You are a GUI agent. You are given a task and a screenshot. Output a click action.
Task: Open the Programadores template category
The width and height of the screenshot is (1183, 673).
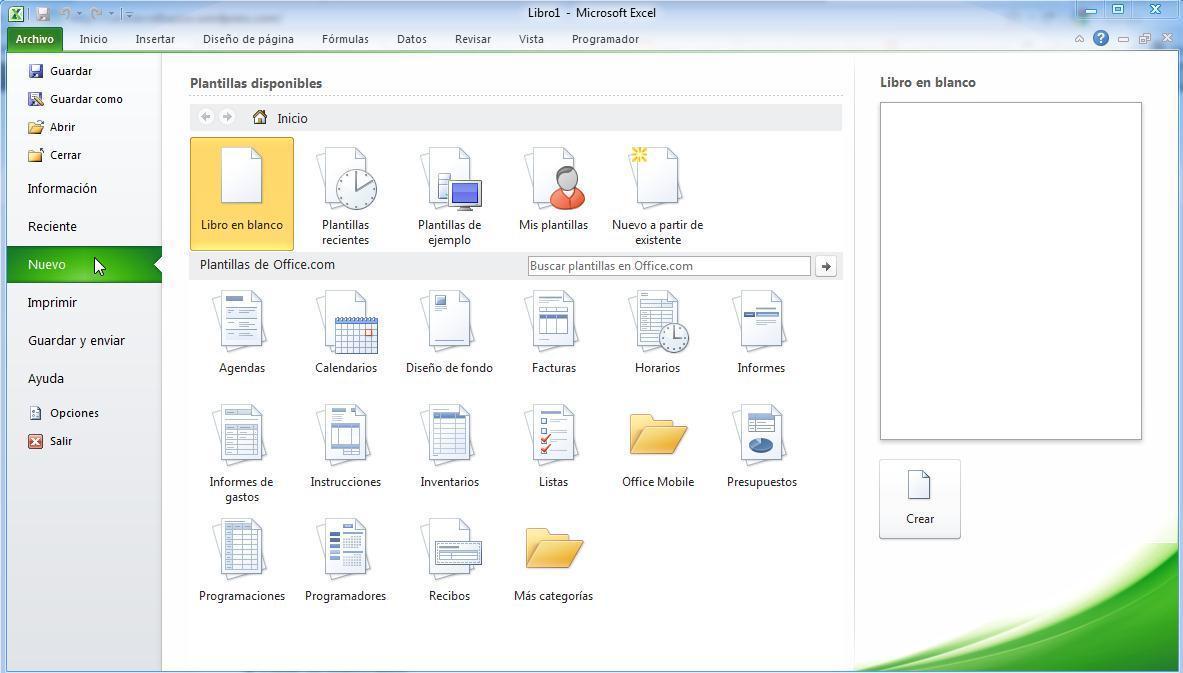click(x=346, y=560)
